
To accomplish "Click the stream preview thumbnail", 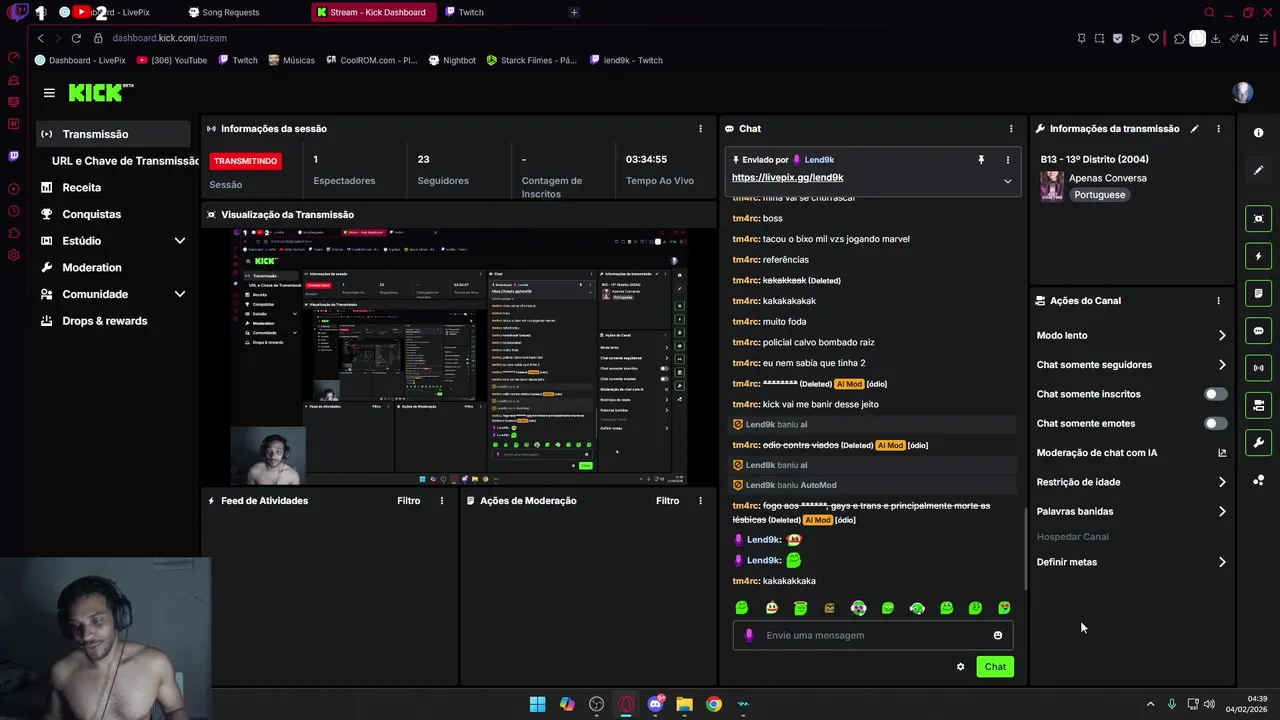I will (459, 356).
